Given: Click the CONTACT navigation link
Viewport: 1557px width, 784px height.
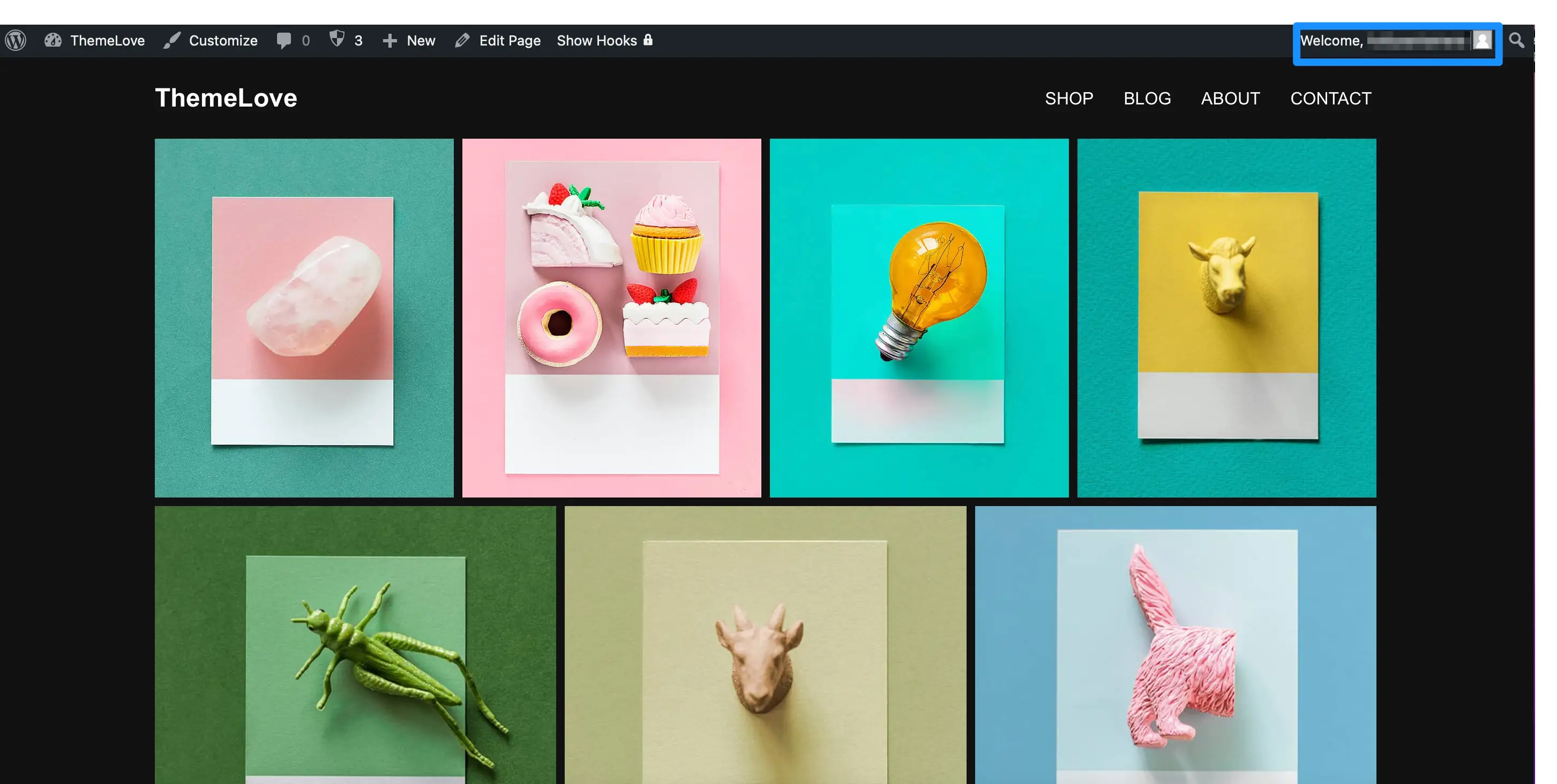Looking at the screenshot, I should pos(1331,97).
